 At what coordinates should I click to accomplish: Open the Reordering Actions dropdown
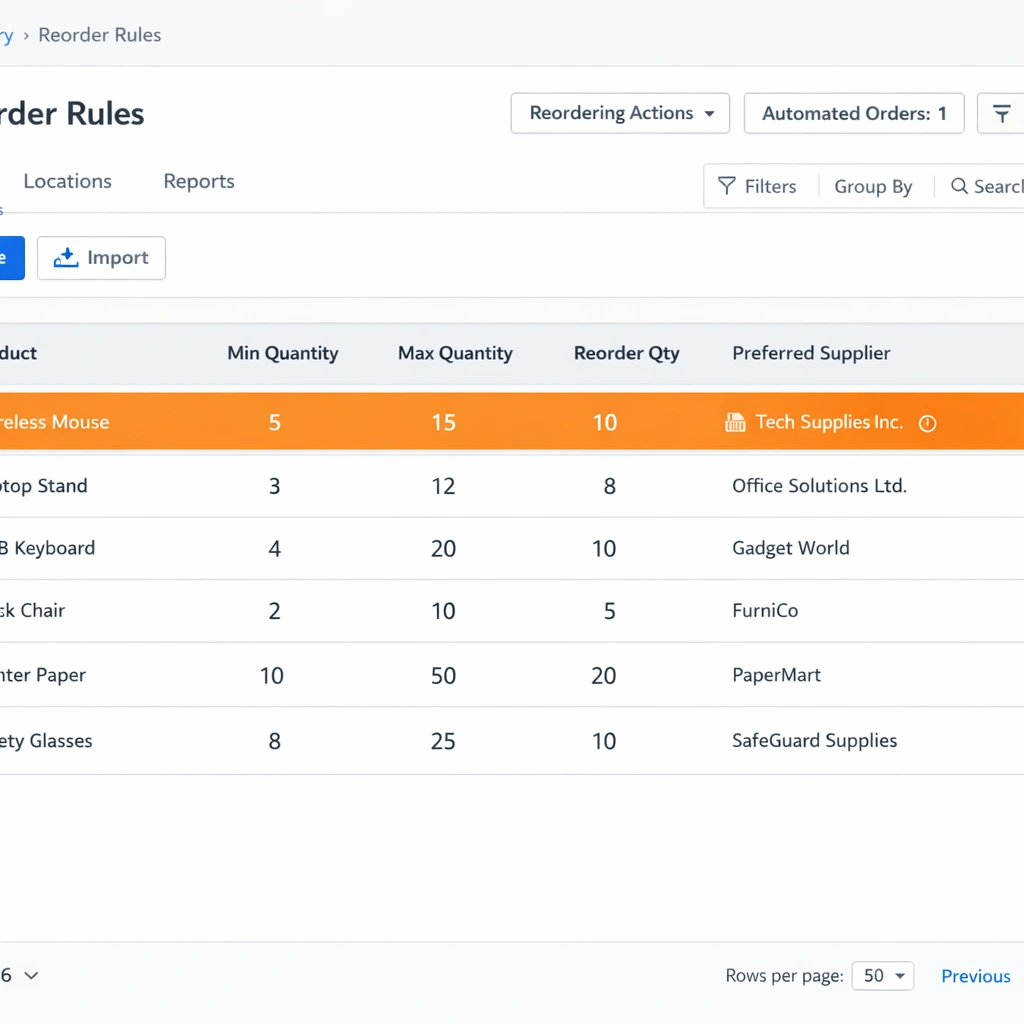620,114
